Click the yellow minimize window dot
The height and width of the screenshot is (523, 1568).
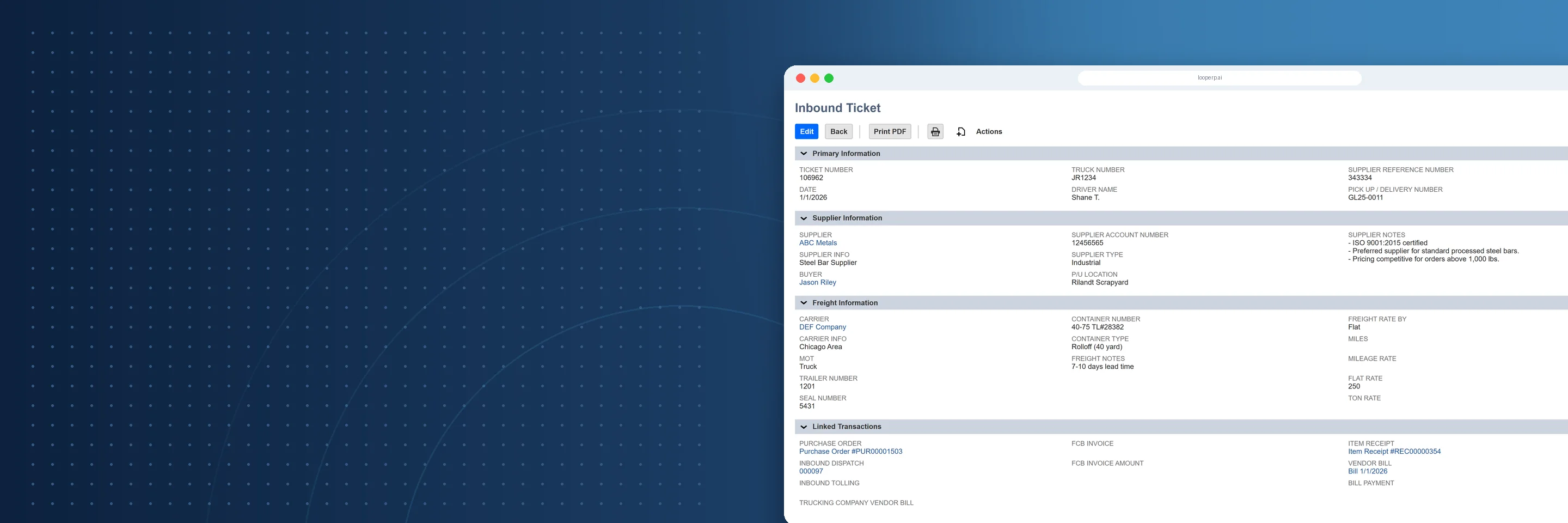coord(814,78)
